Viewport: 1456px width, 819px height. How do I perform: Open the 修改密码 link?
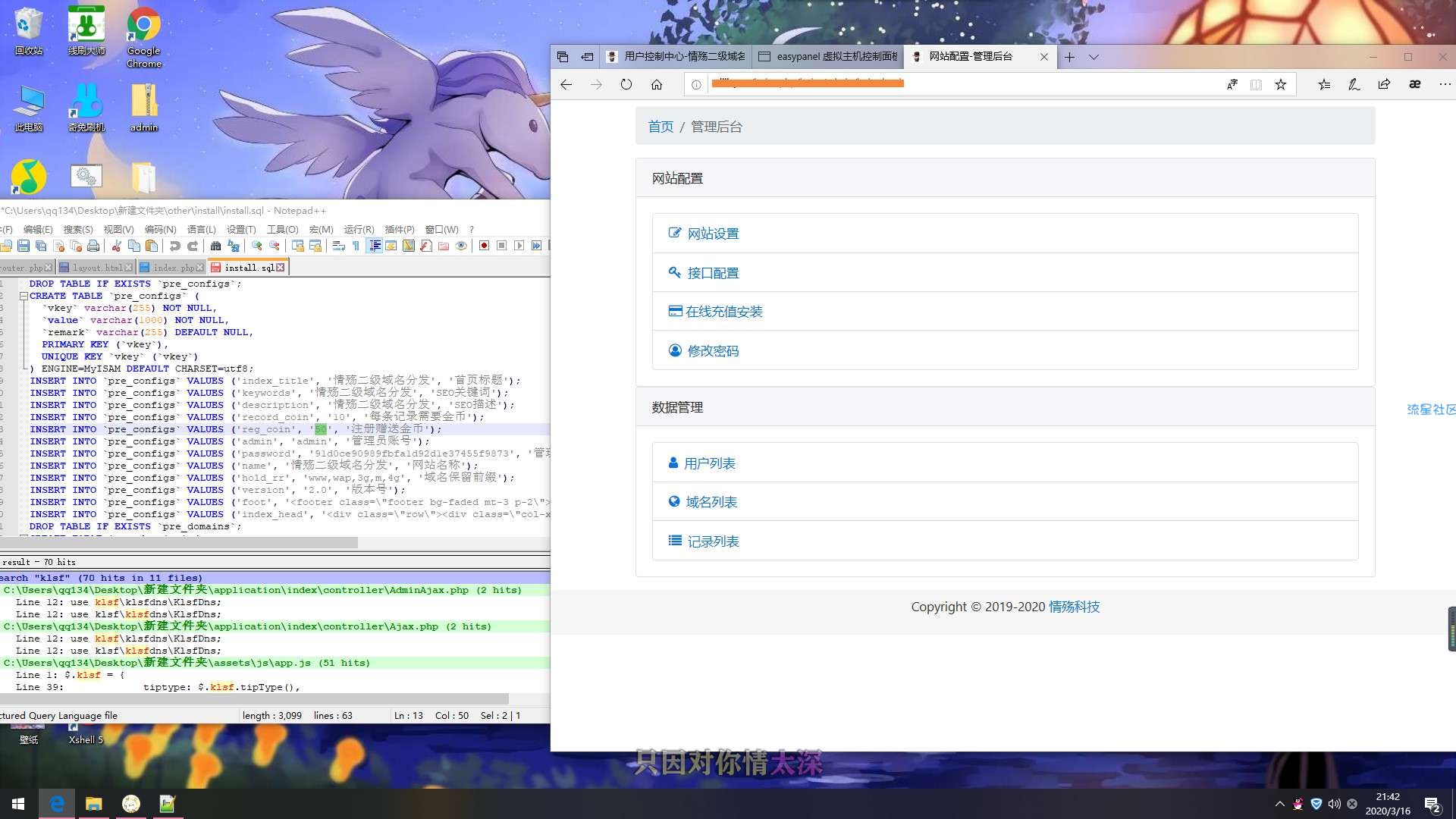coord(713,351)
